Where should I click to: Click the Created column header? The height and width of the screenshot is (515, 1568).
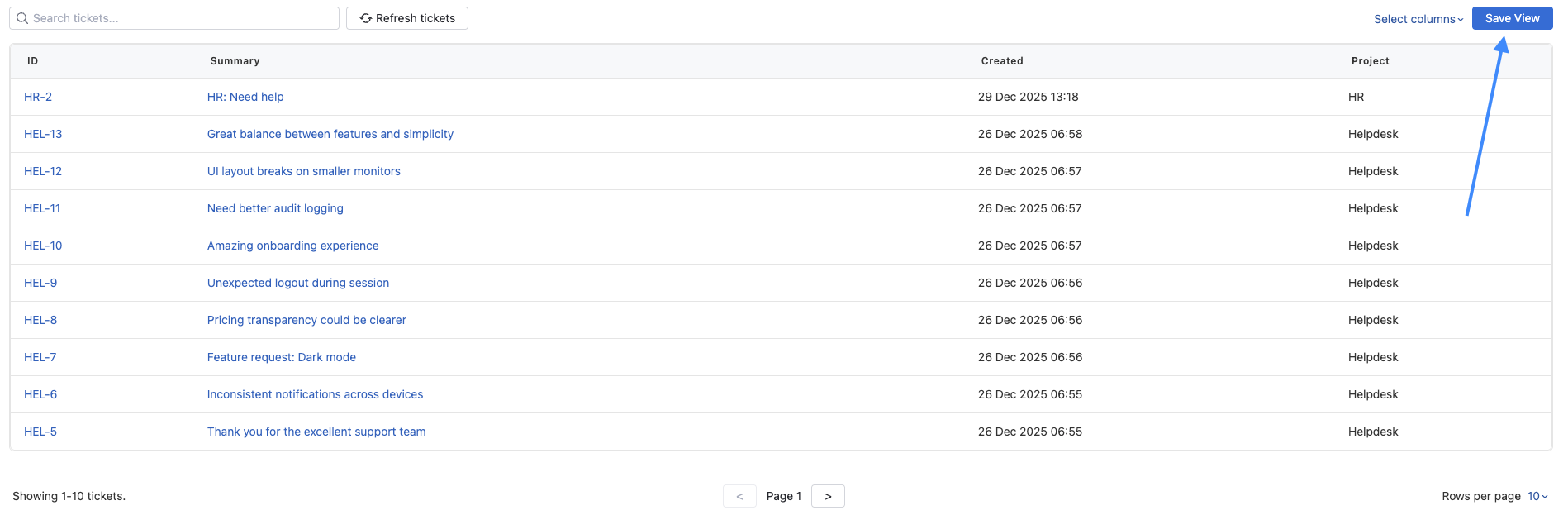coord(1001,61)
